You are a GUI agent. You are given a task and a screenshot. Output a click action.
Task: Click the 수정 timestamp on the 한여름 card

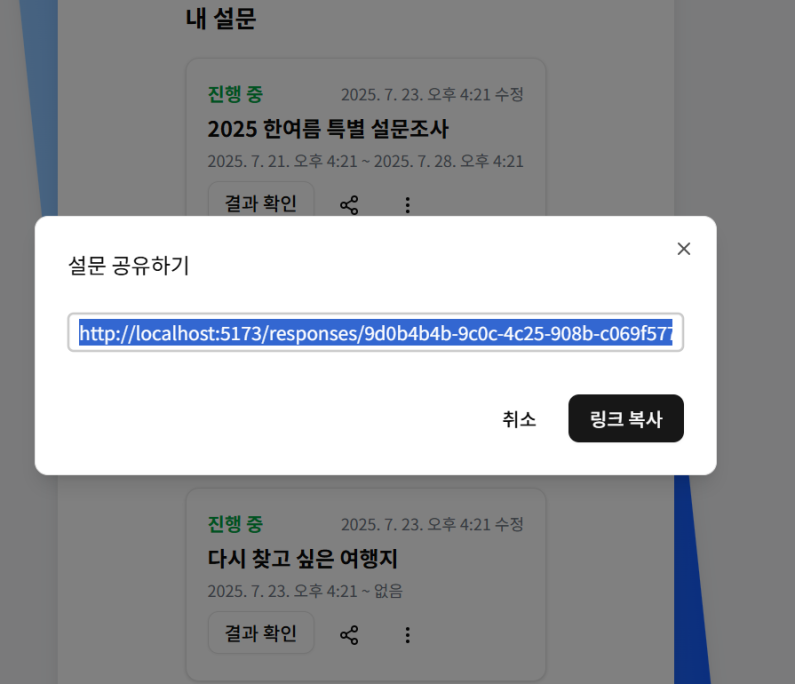pos(432,94)
